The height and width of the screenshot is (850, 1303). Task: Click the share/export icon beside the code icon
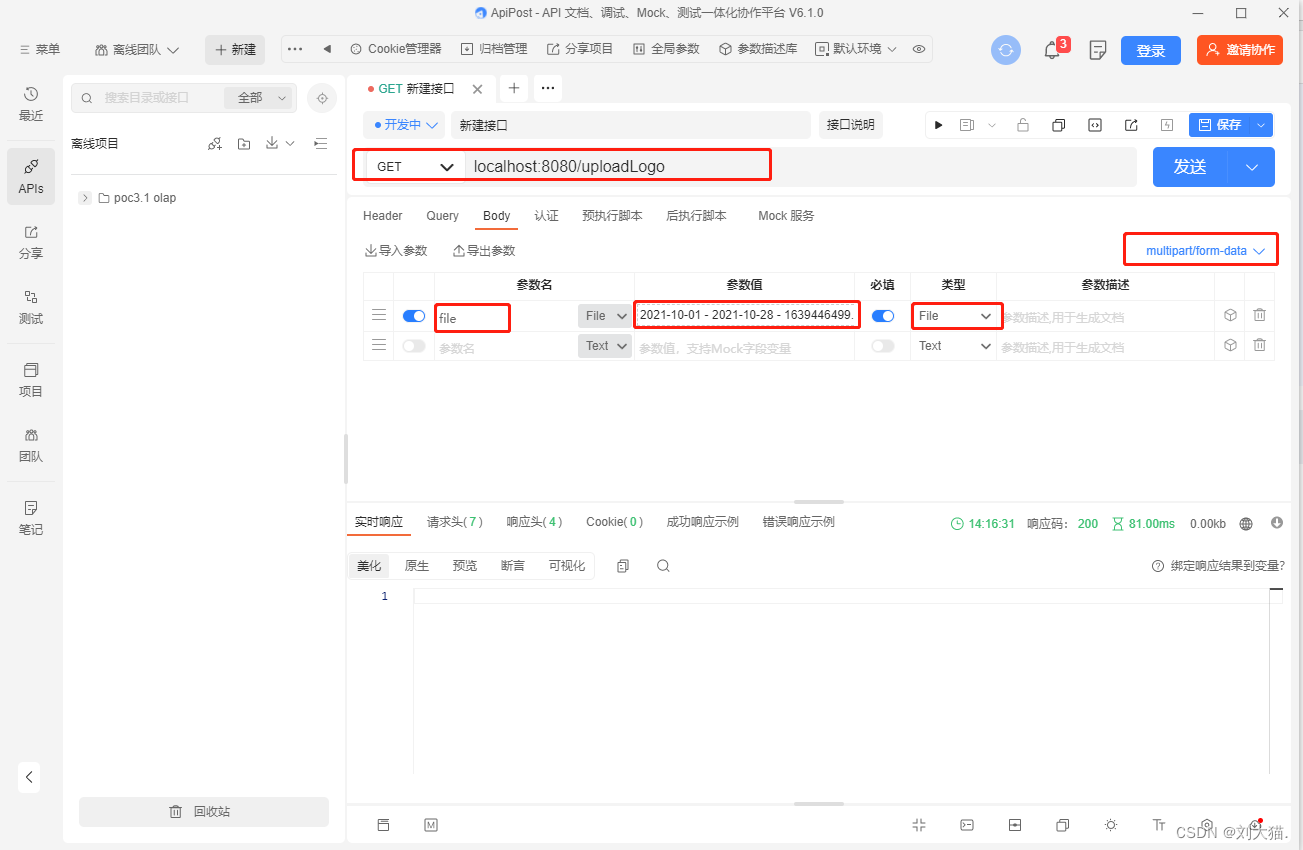point(1130,124)
